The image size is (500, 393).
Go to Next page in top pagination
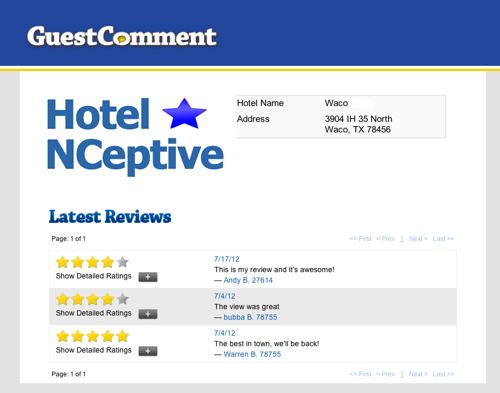click(418, 239)
